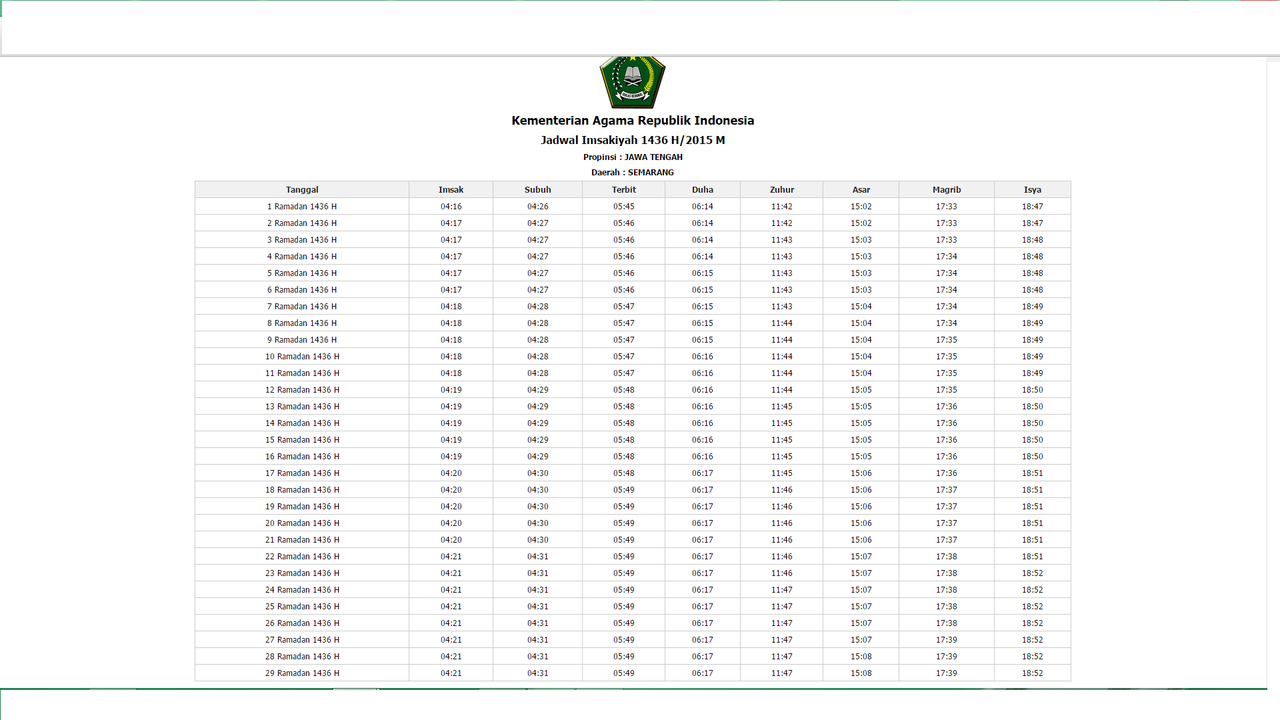Click Isya time 18:52 for 29 Ramadan
Image resolution: width=1280 pixels, height=720 pixels.
pos(1033,673)
